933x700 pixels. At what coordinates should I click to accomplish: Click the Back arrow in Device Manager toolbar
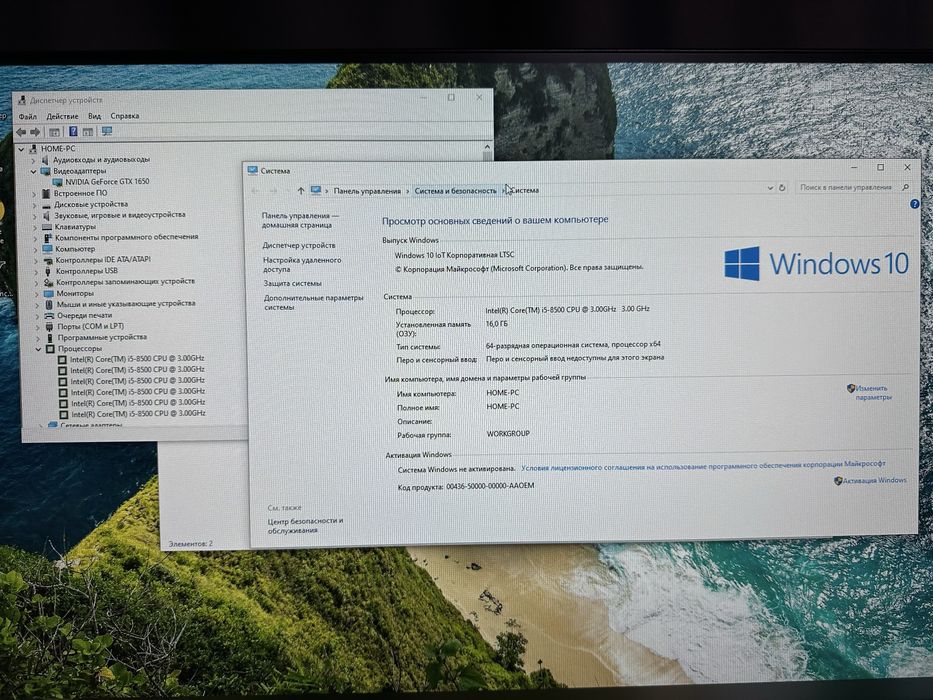pyautogui.click(x=21, y=132)
